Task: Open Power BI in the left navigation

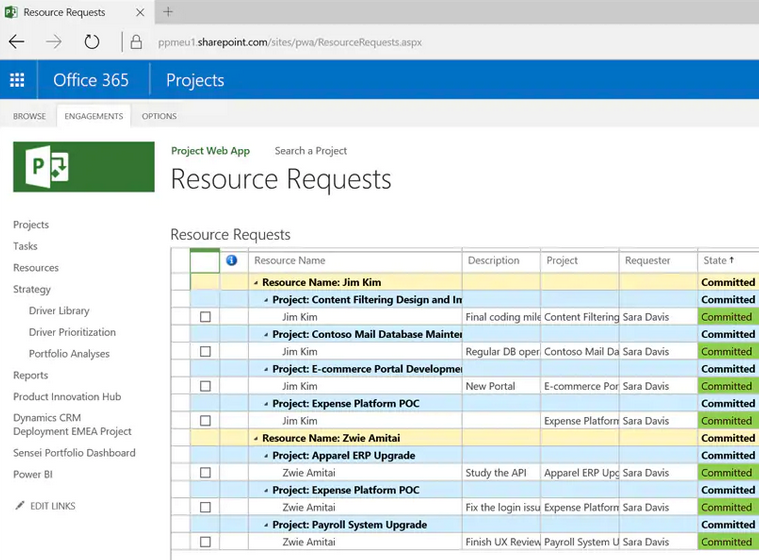Action: tap(33, 474)
